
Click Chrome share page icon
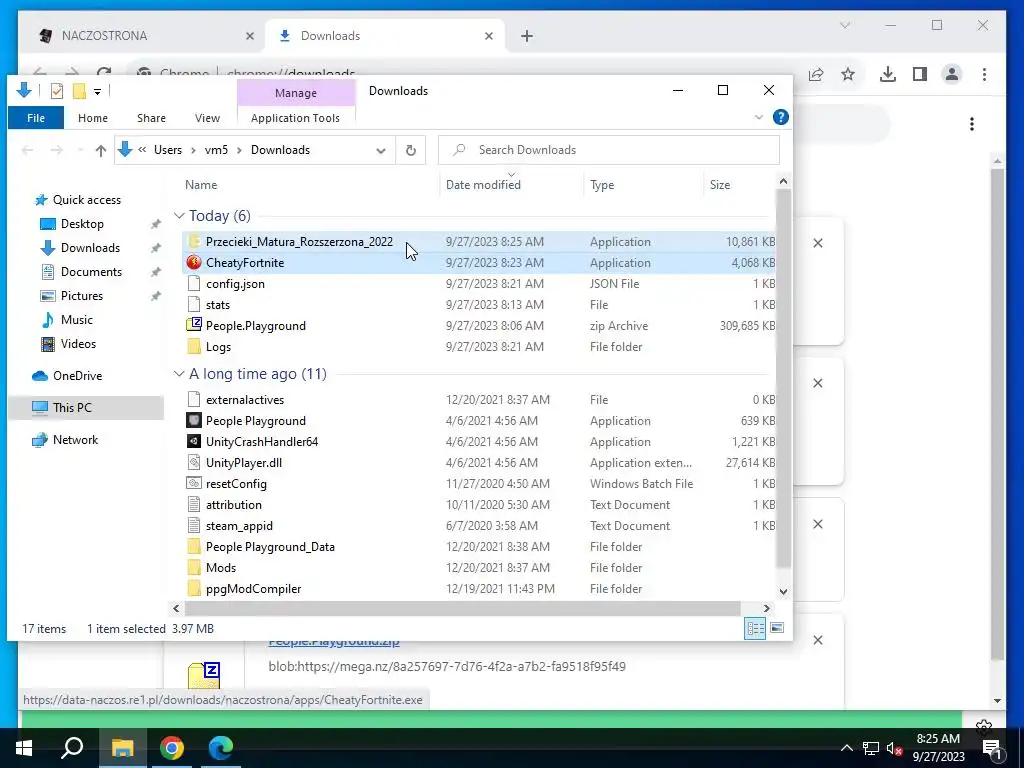click(x=816, y=74)
